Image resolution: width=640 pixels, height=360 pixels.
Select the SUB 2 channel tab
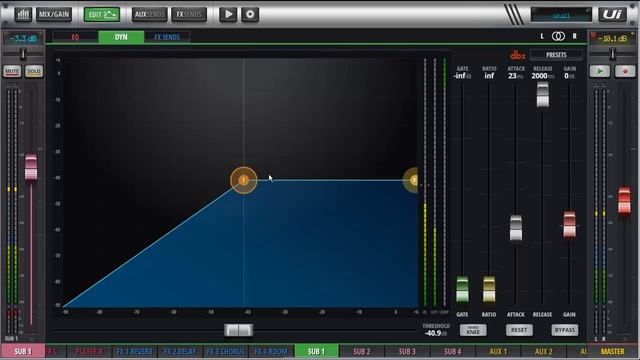point(362,351)
